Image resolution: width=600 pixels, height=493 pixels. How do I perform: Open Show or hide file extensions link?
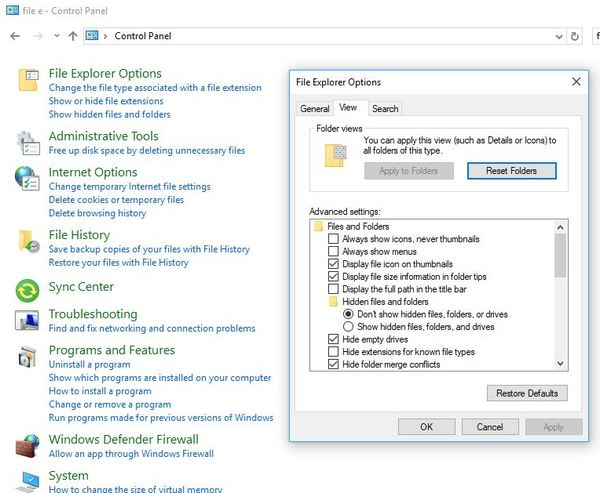coord(106,101)
